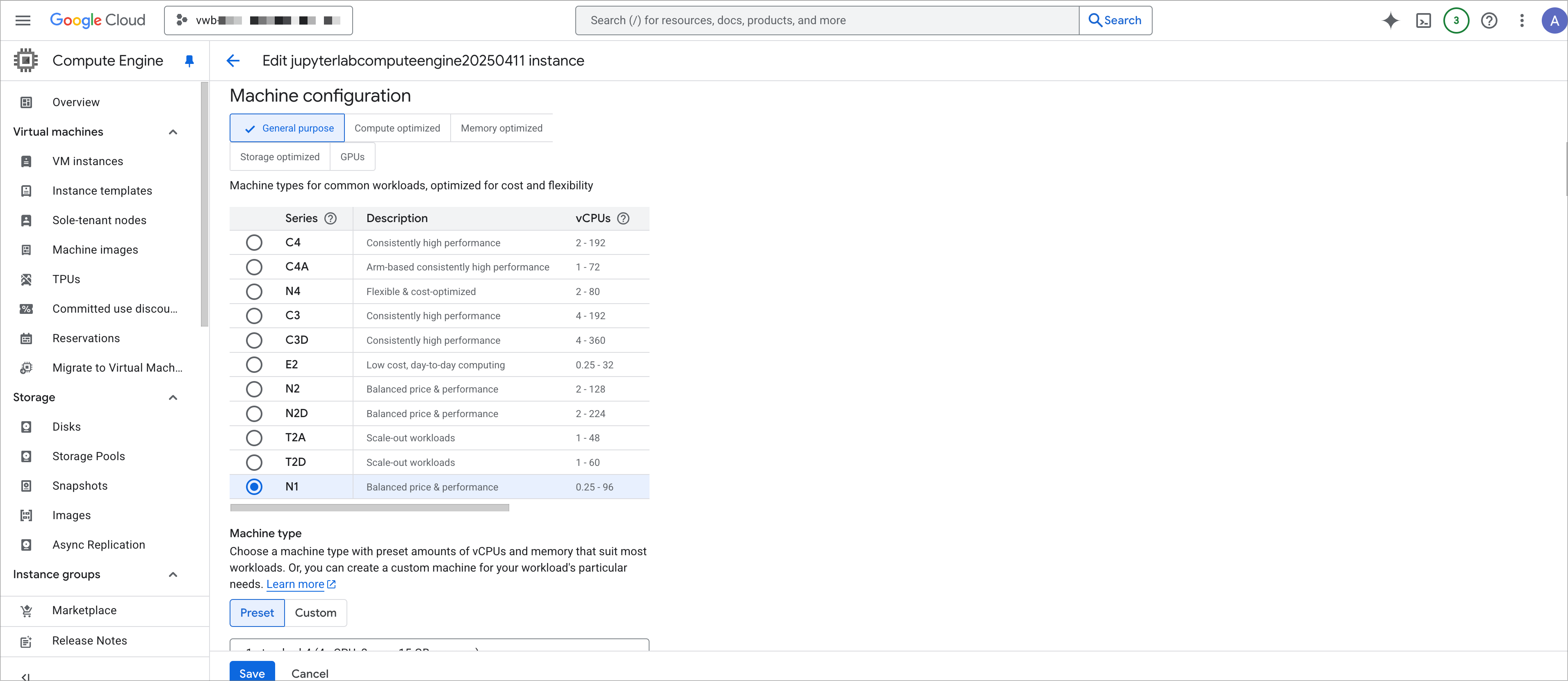Click the TPUs icon
This screenshot has height=681, width=1568.
26,279
